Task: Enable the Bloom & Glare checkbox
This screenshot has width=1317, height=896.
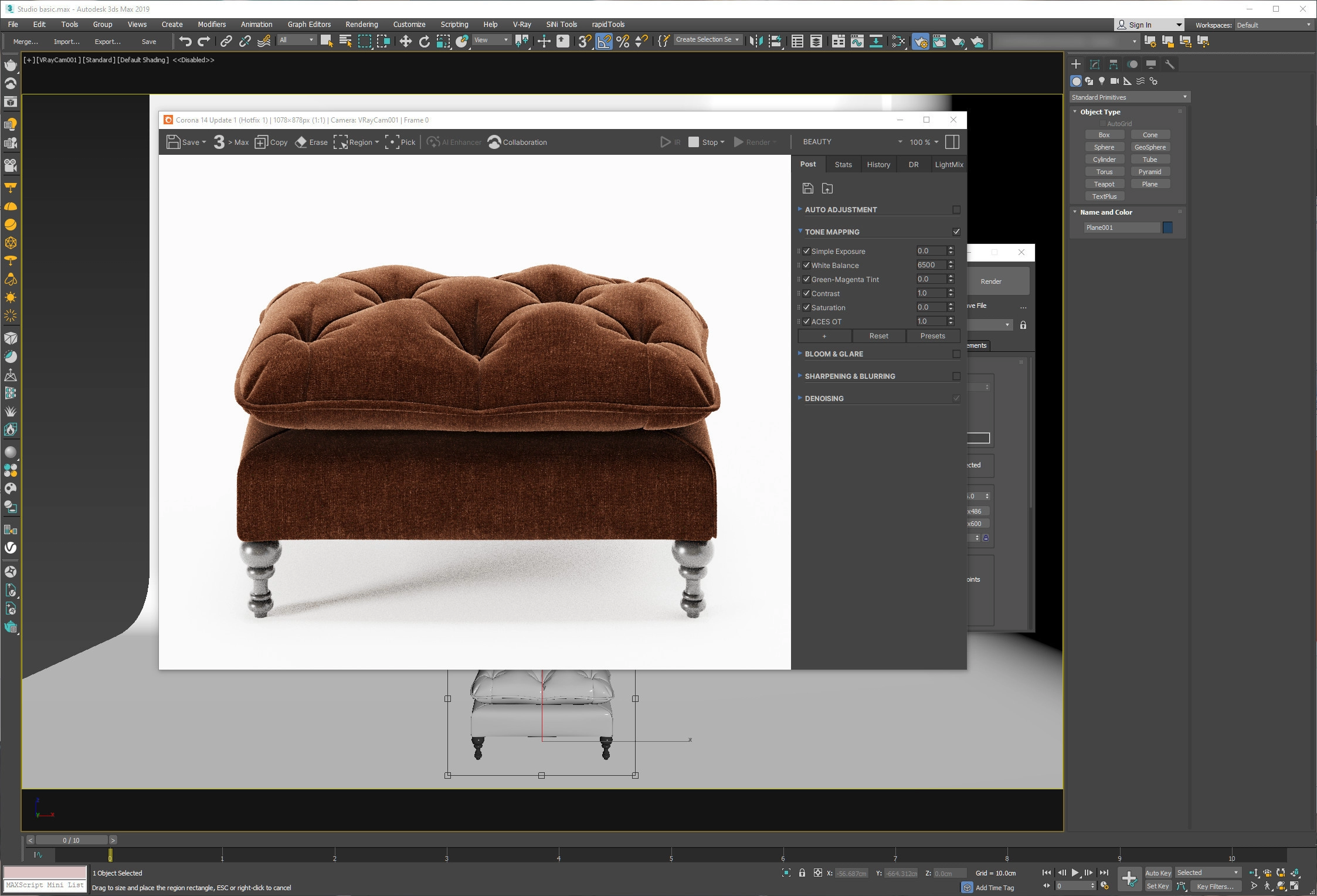Action: tap(956, 354)
